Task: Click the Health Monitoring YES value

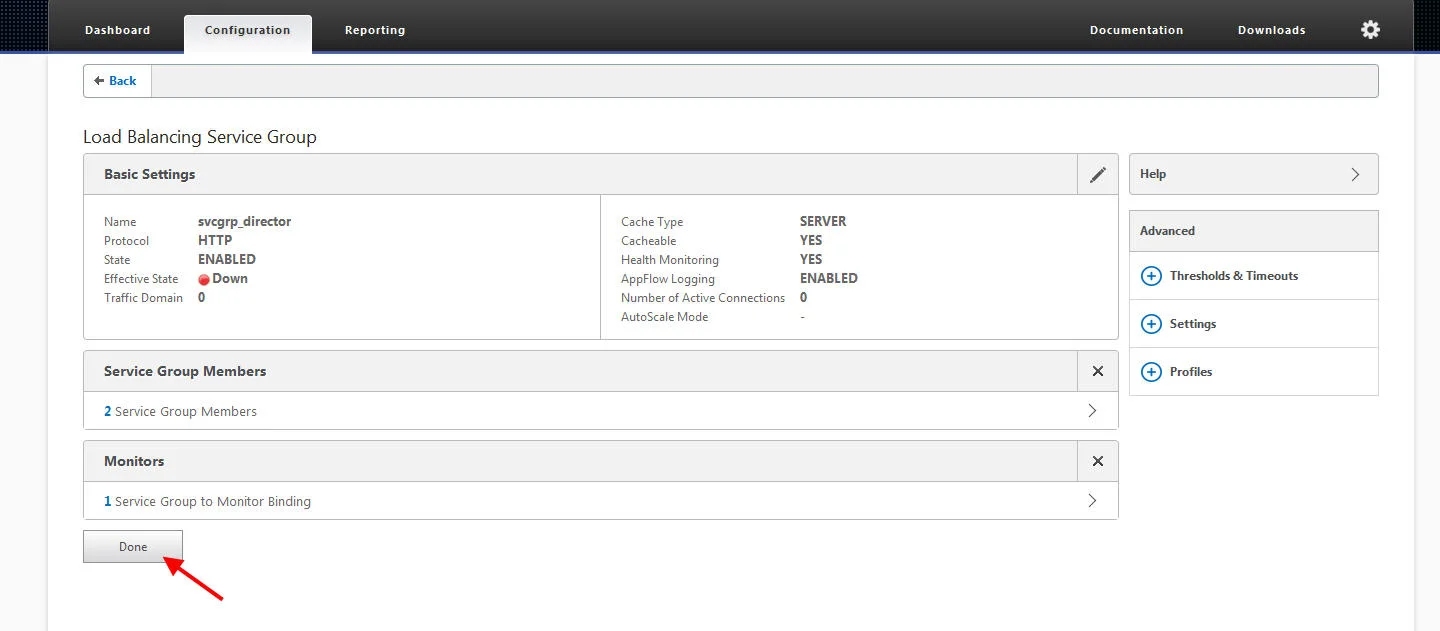Action: coord(811,260)
